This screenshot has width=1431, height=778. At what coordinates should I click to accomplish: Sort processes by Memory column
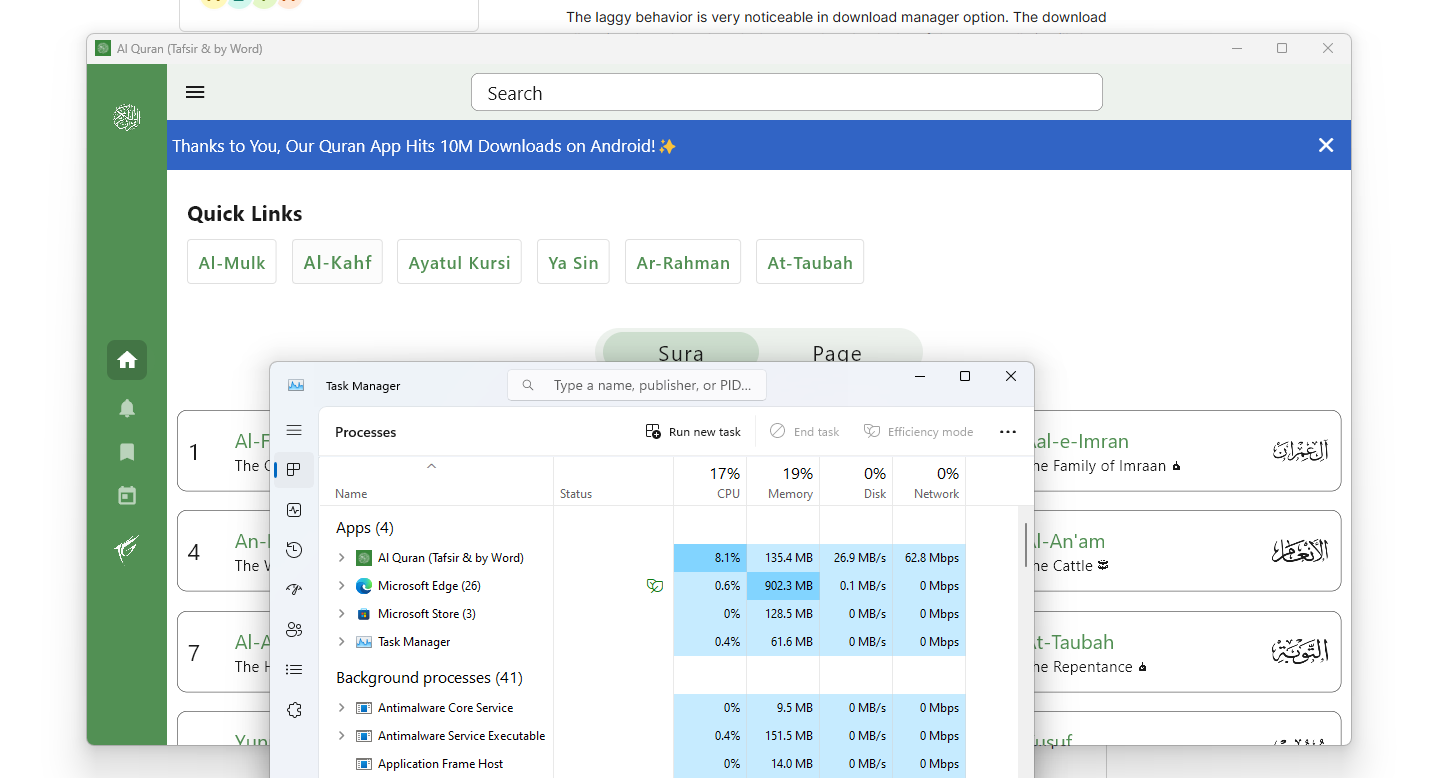(x=783, y=482)
